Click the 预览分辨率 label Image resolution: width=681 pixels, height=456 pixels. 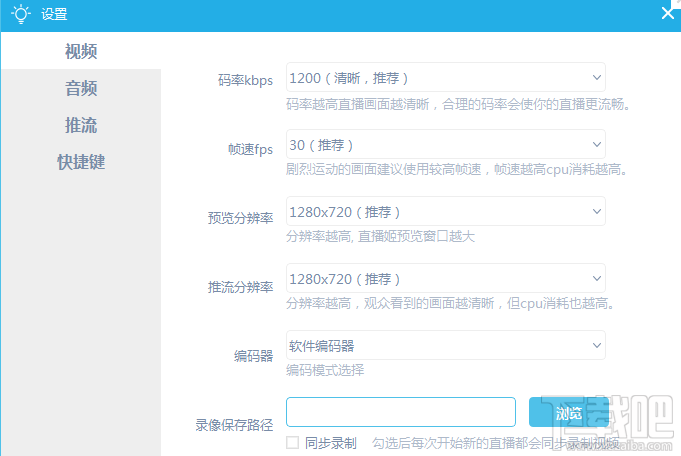click(241, 218)
